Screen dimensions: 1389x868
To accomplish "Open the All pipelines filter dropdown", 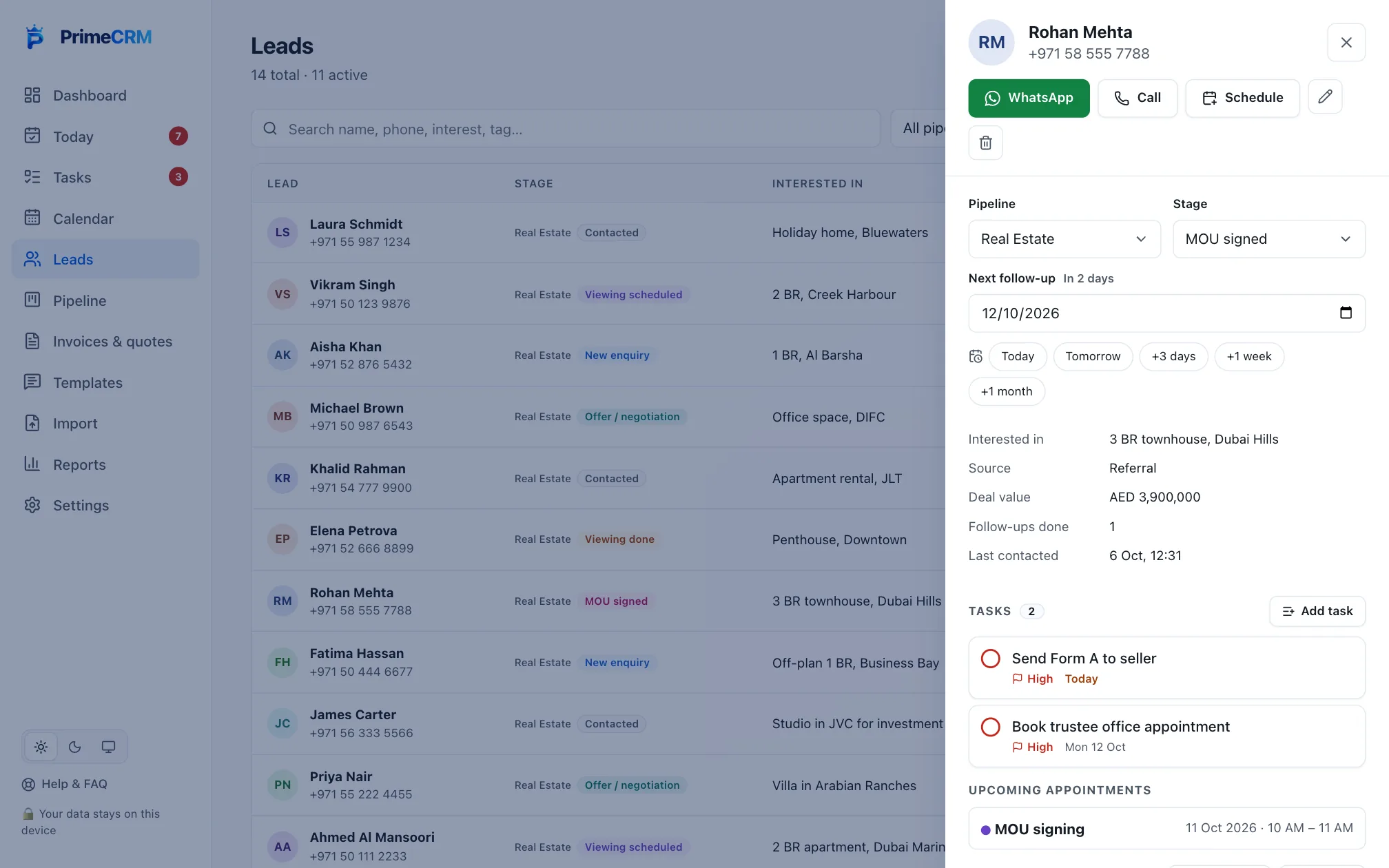I will [x=918, y=128].
